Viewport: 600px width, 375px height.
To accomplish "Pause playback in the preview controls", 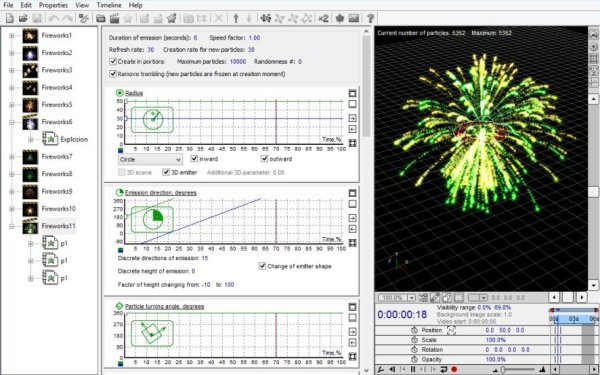I will (413, 369).
